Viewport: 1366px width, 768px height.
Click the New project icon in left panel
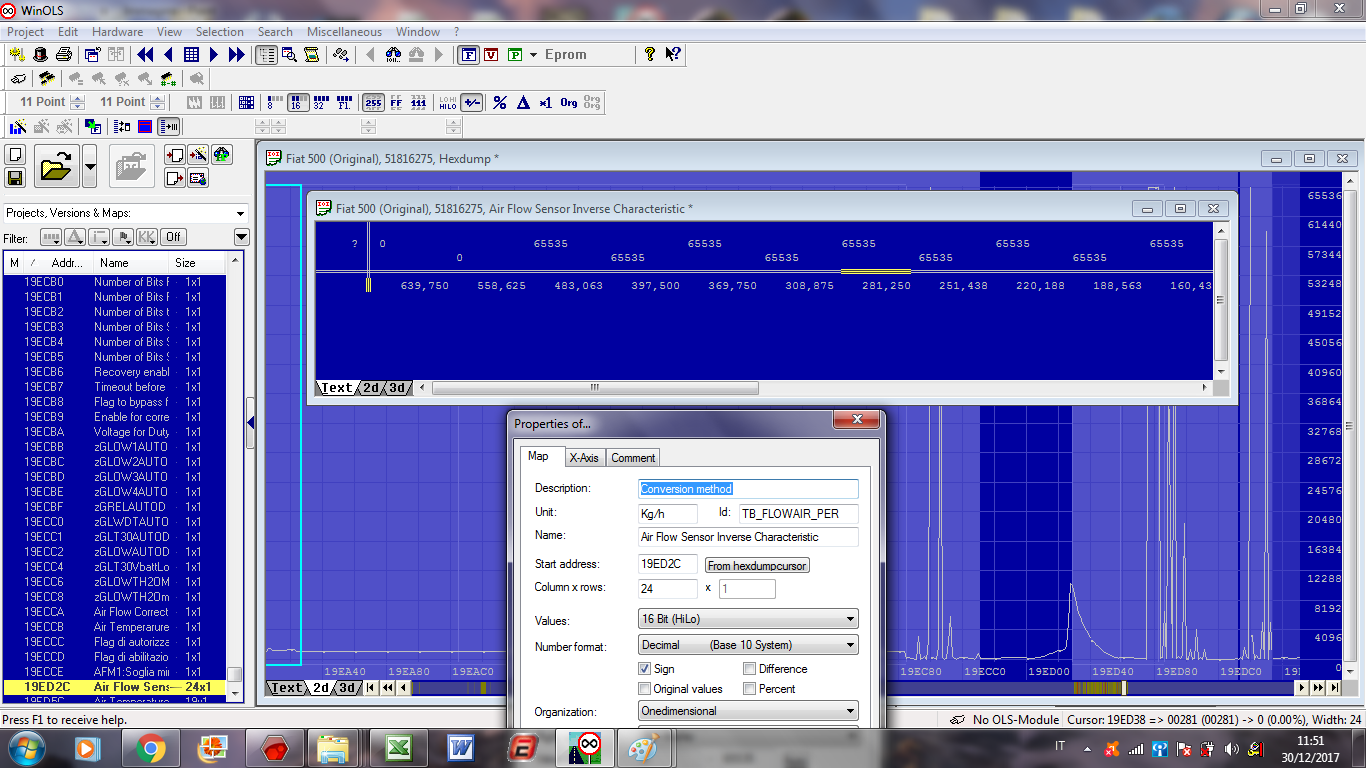[15, 155]
